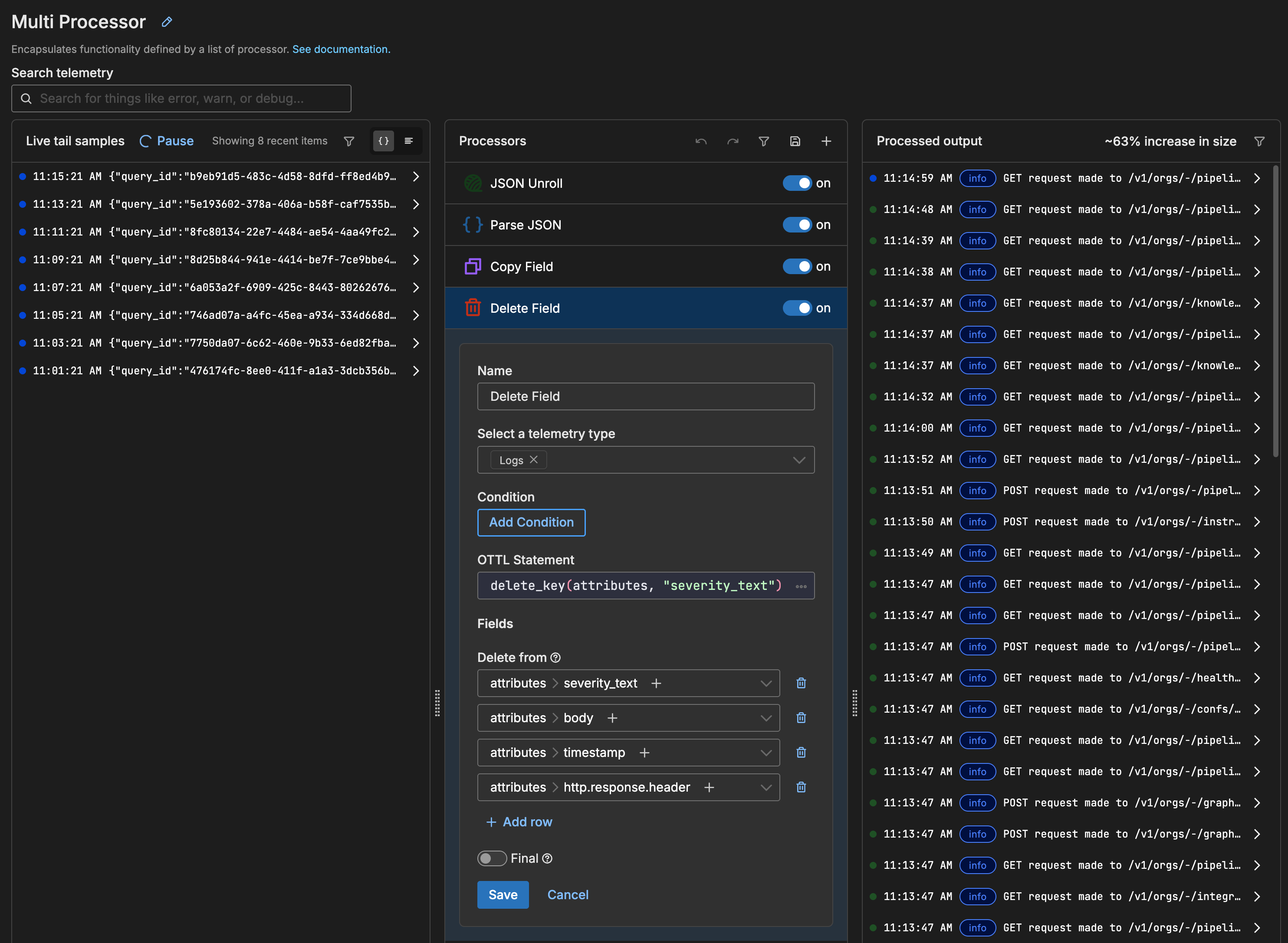Image resolution: width=1288 pixels, height=943 pixels.
Task: Enable the Final toggle
Action: [492, 858]
